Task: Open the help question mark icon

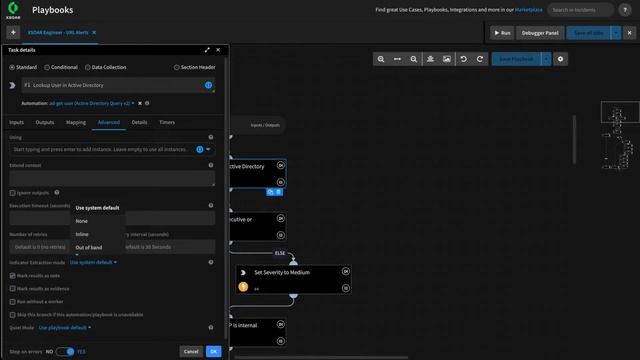Action: point(624,10)
